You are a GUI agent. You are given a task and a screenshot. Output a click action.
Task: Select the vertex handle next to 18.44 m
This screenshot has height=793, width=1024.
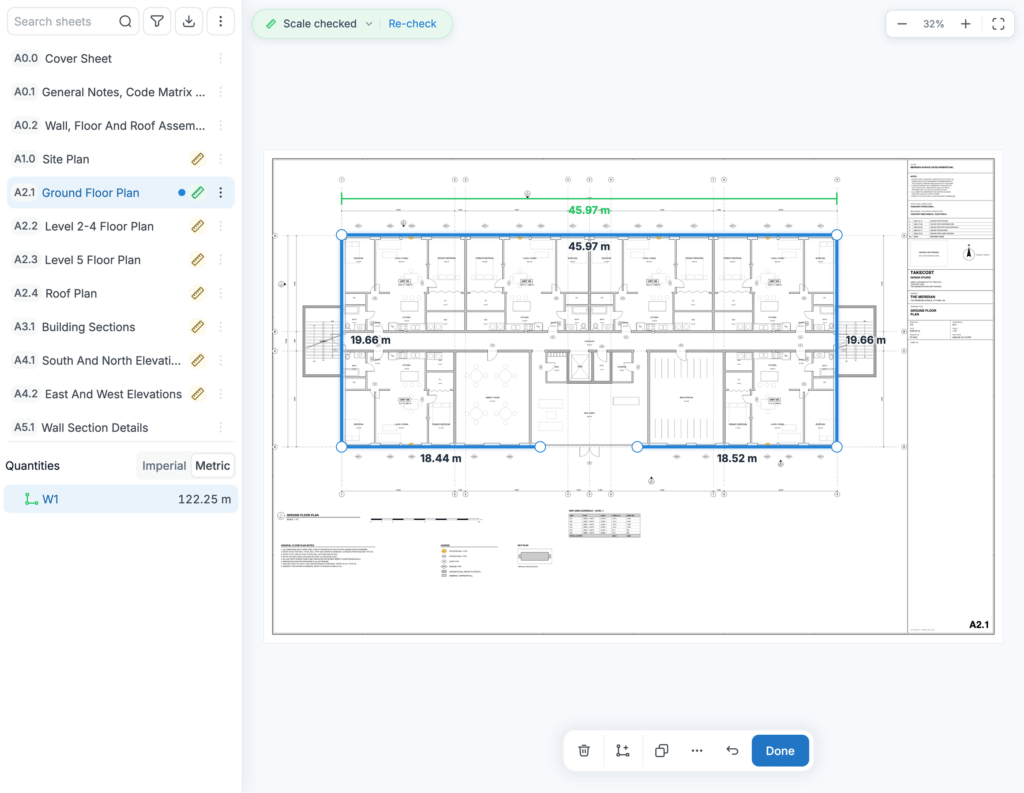pos(540,447)
